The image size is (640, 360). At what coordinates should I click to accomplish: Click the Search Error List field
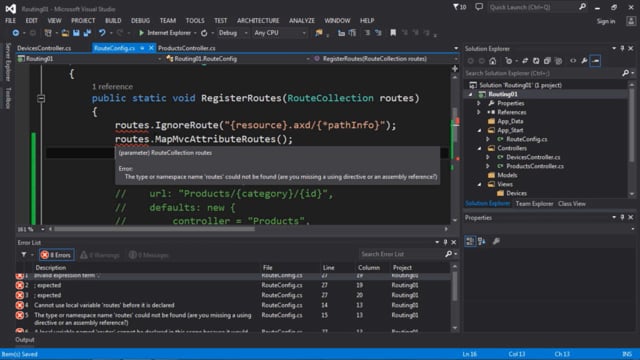coord(401,254)
